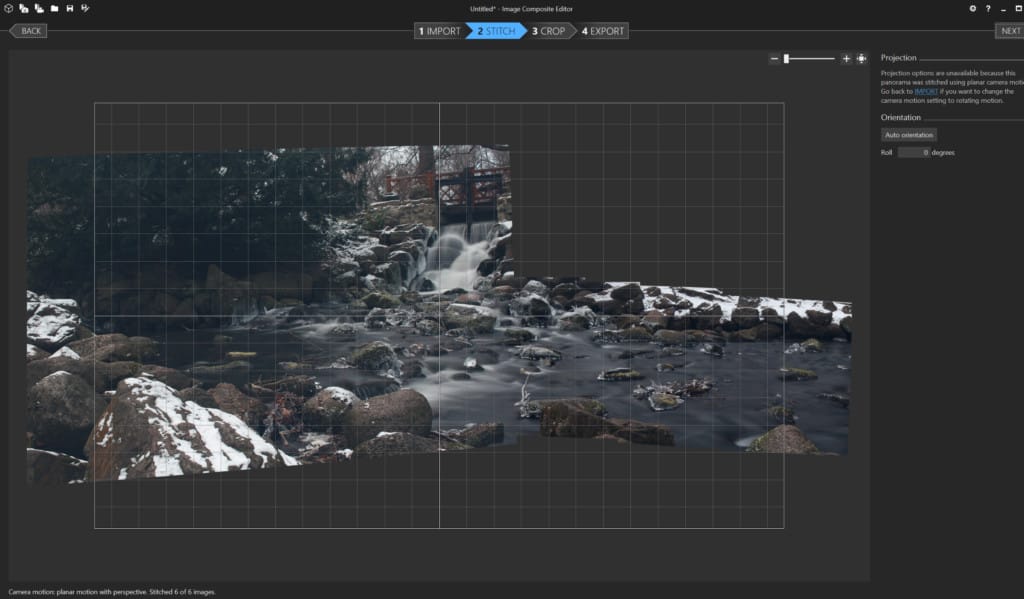Save the project with the floppy disk icon
Image resolution: width=1024 pixels, height=599 pixels.
(x=69, y=8)
